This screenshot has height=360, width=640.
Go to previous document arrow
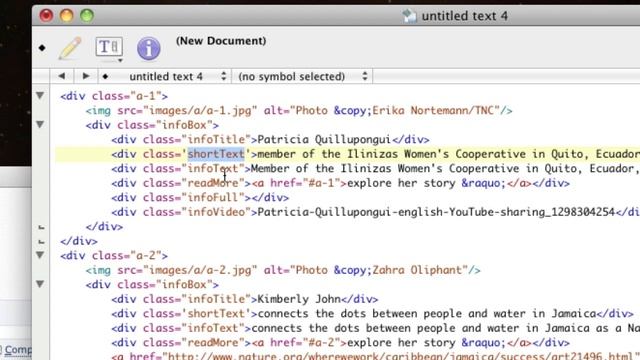(62, 76)
